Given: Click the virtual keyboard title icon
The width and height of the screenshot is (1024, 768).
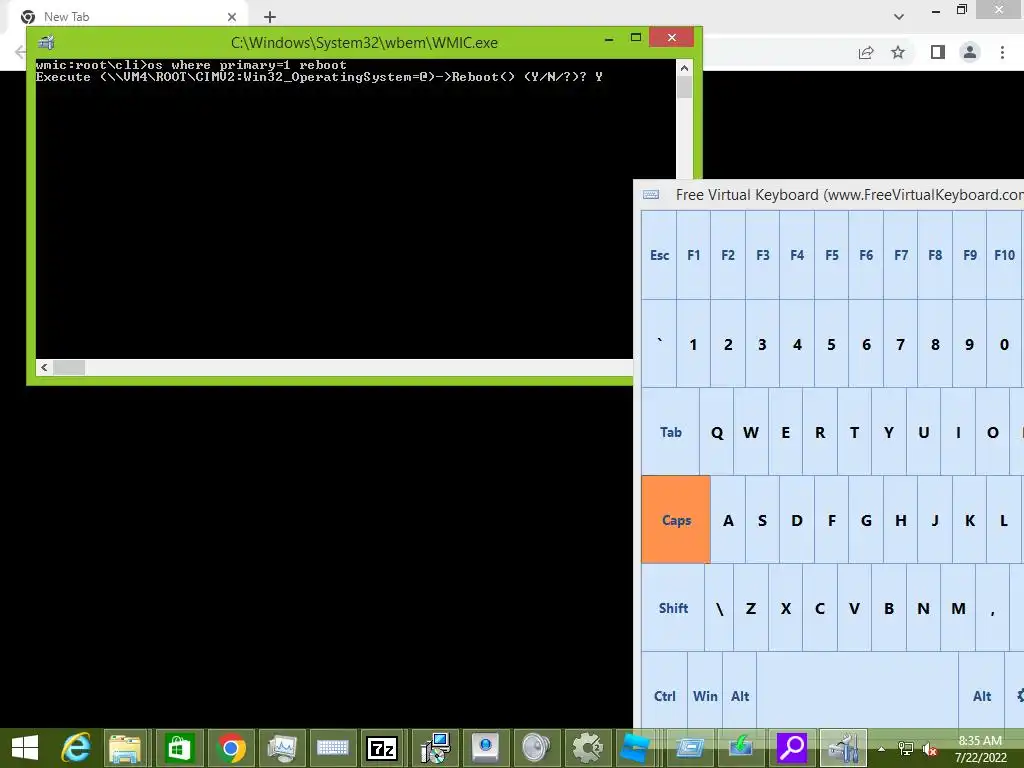Looking at the screenshot, I should [x=651, y=195].
